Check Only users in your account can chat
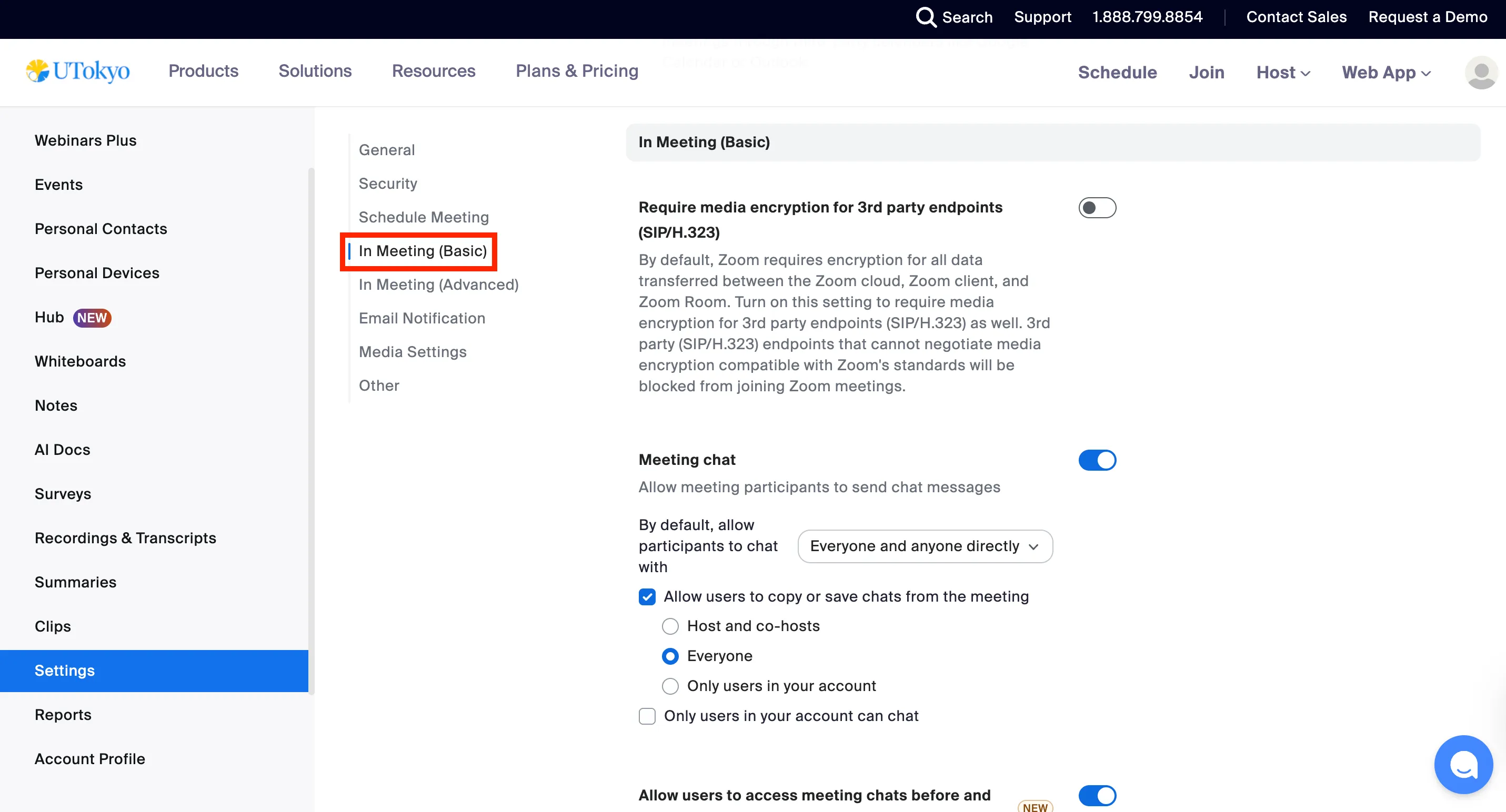 point(647,716)
